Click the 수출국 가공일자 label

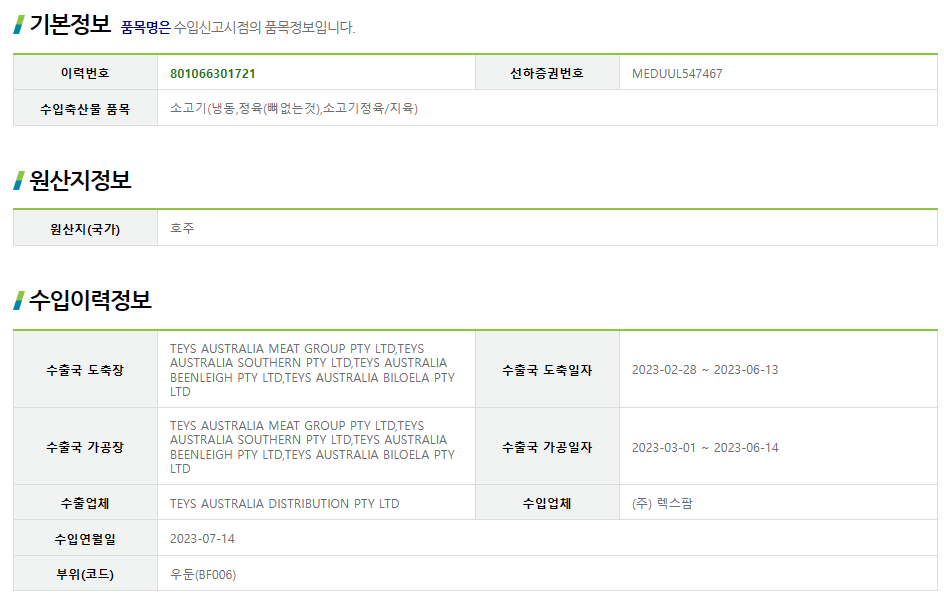click(x=547, y=447)
